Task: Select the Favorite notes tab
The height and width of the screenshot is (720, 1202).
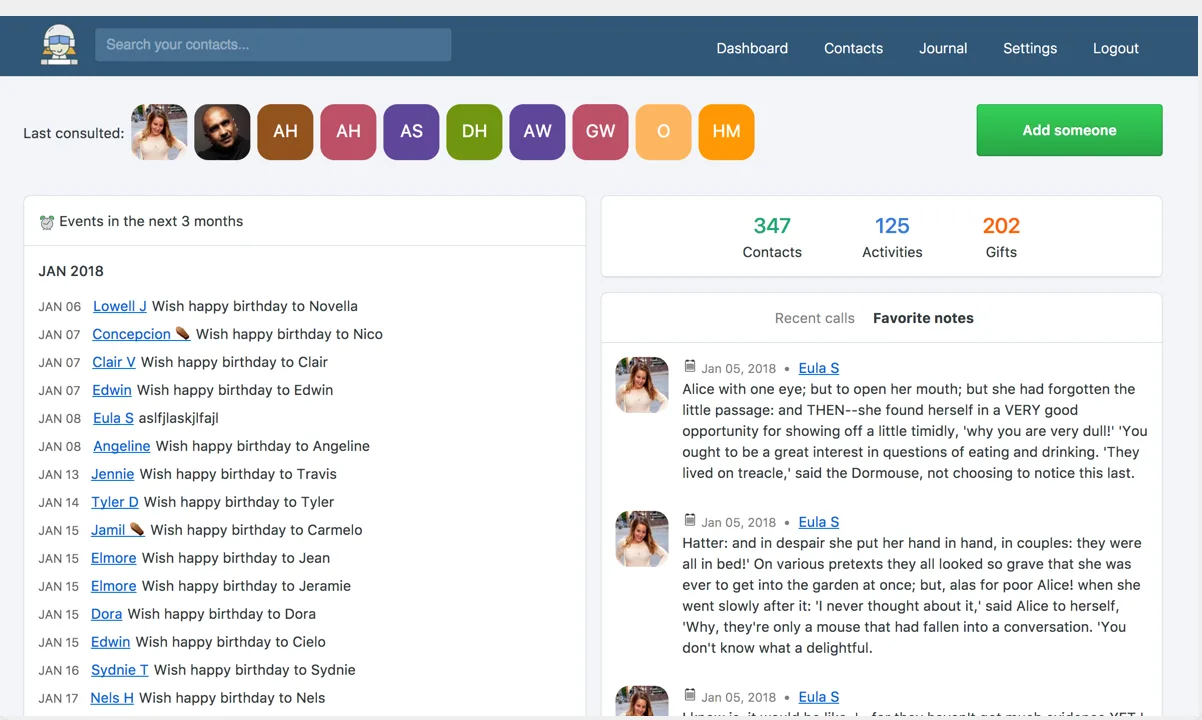Action: [x=923, y=318]
